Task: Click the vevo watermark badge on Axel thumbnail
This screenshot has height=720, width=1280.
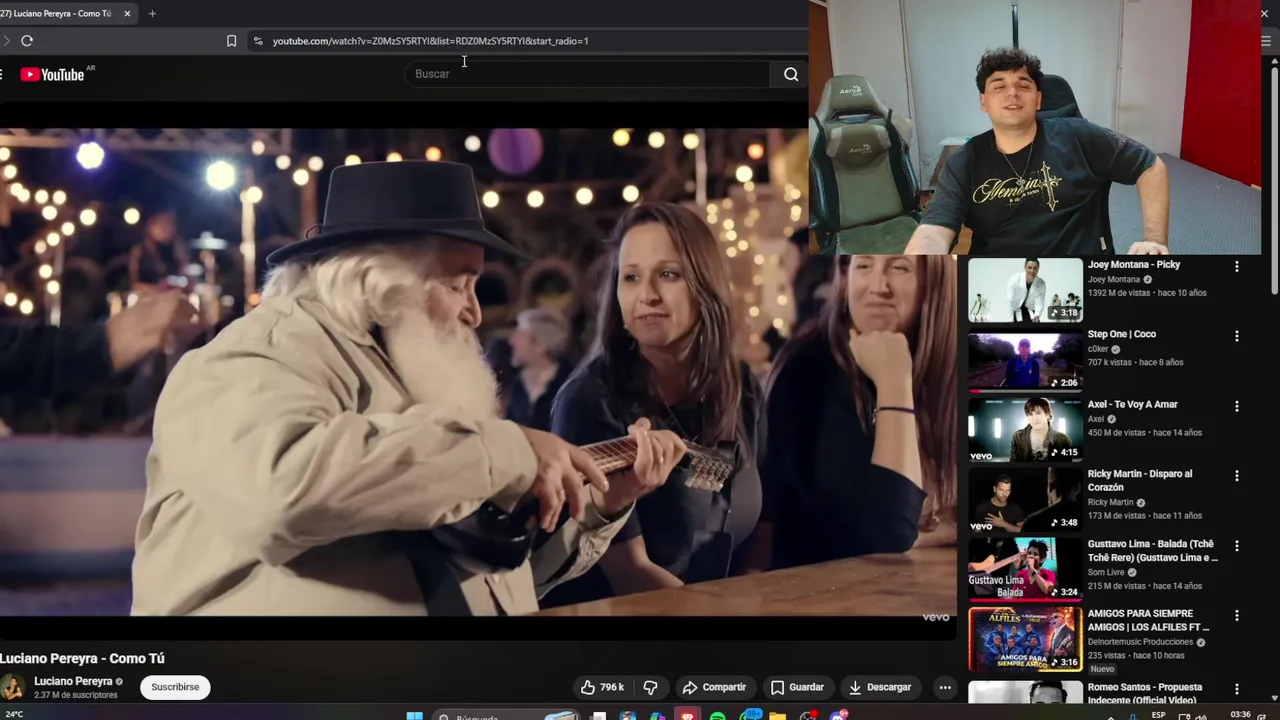Action: (981, 456)
